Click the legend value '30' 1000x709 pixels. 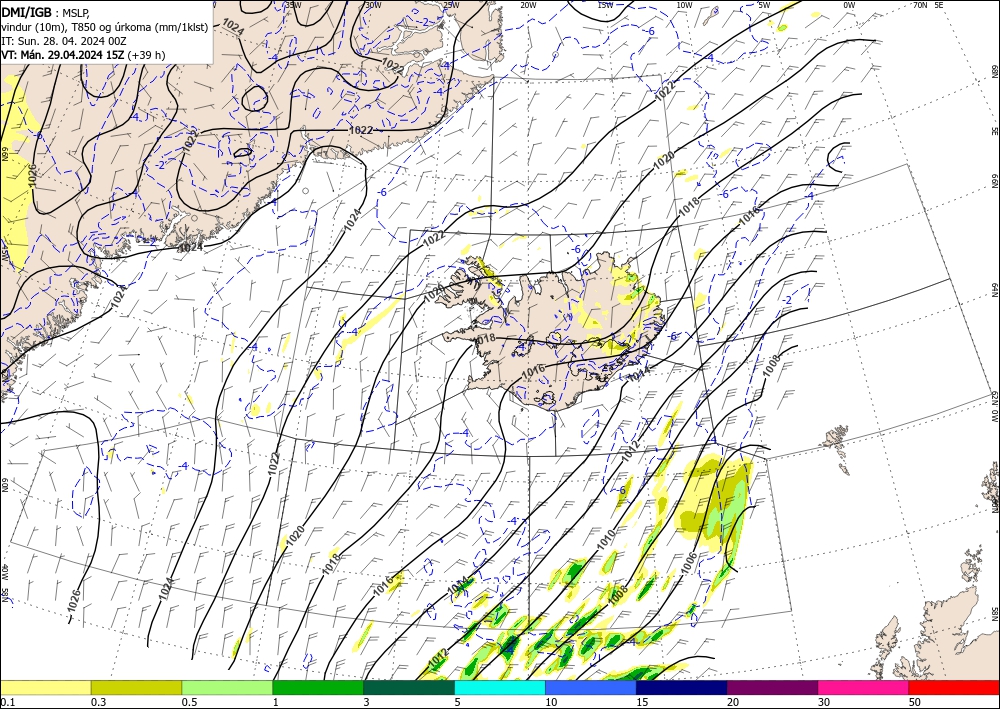(824, 702)
